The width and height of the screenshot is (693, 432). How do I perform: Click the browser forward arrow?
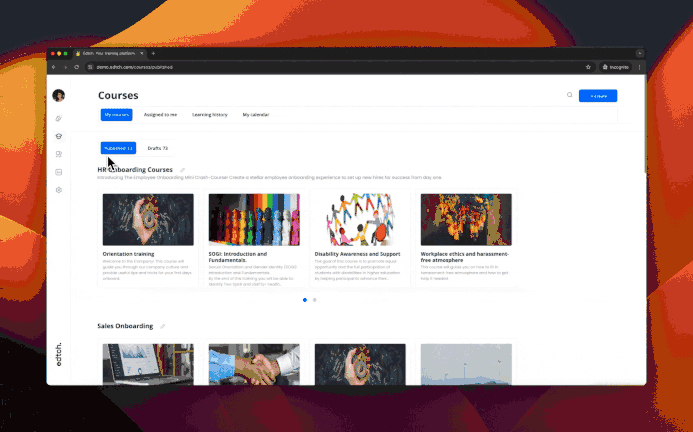point(65,67)
